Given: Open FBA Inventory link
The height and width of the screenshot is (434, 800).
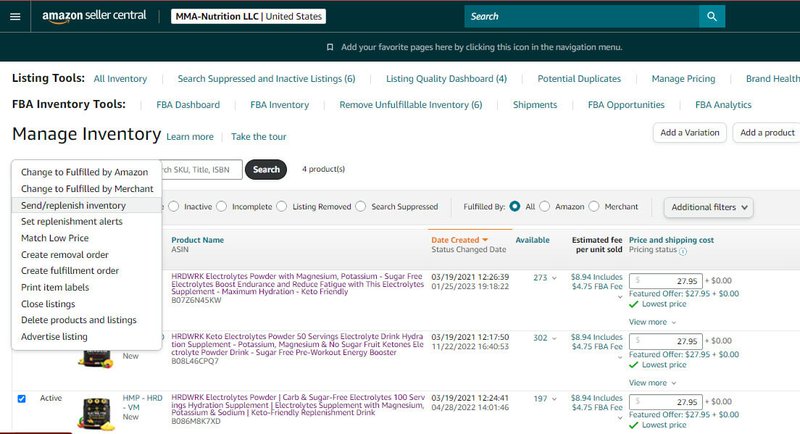Looking at the screenshot, I should (280, 105).
